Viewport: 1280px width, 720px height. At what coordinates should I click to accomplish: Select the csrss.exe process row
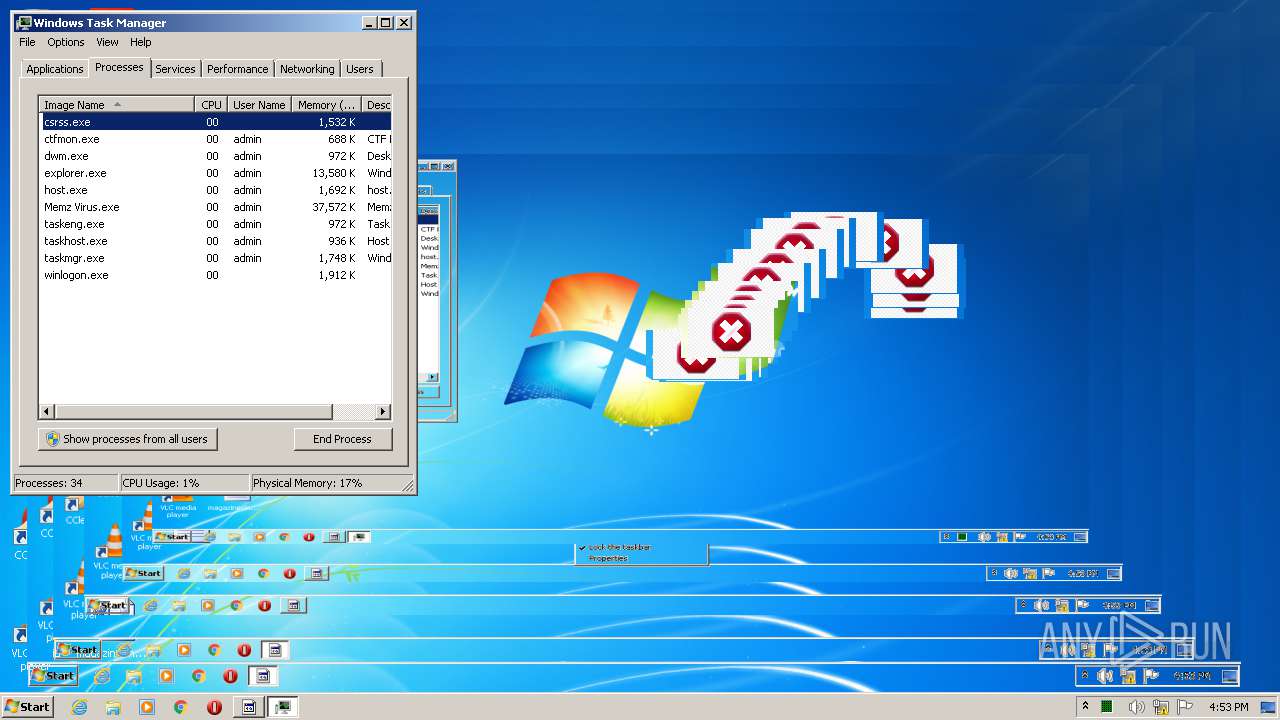(x=215, y=122)
